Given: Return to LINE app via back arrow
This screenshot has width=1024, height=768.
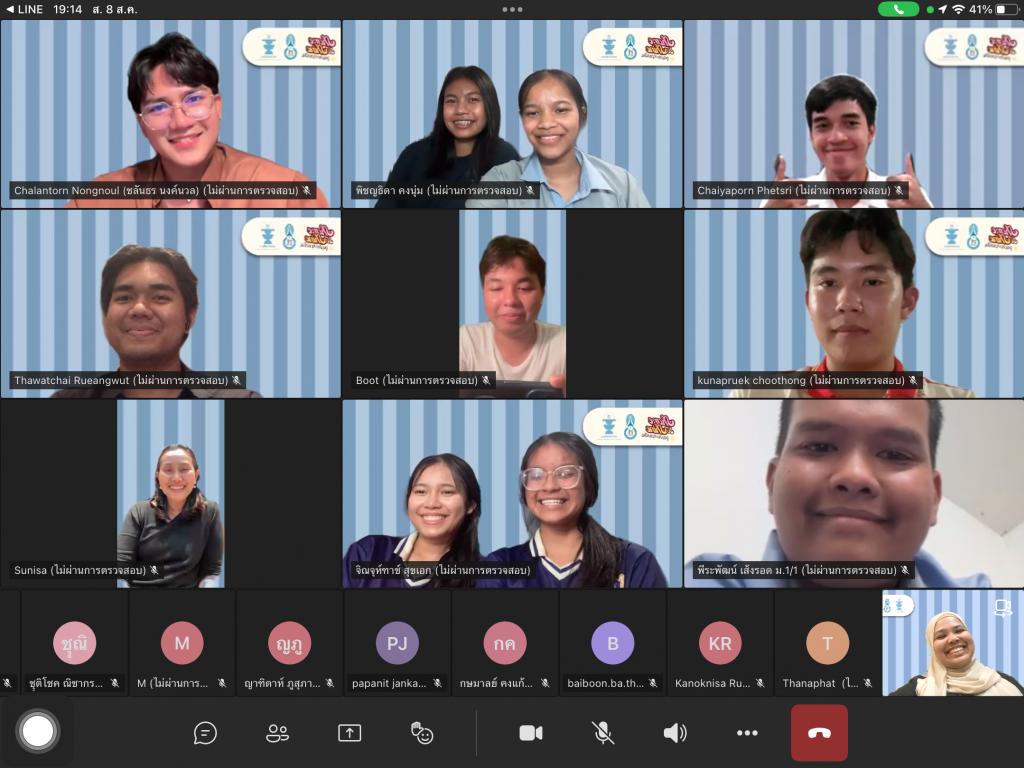Looking at the screenshot, I should [x=24, y=9].
